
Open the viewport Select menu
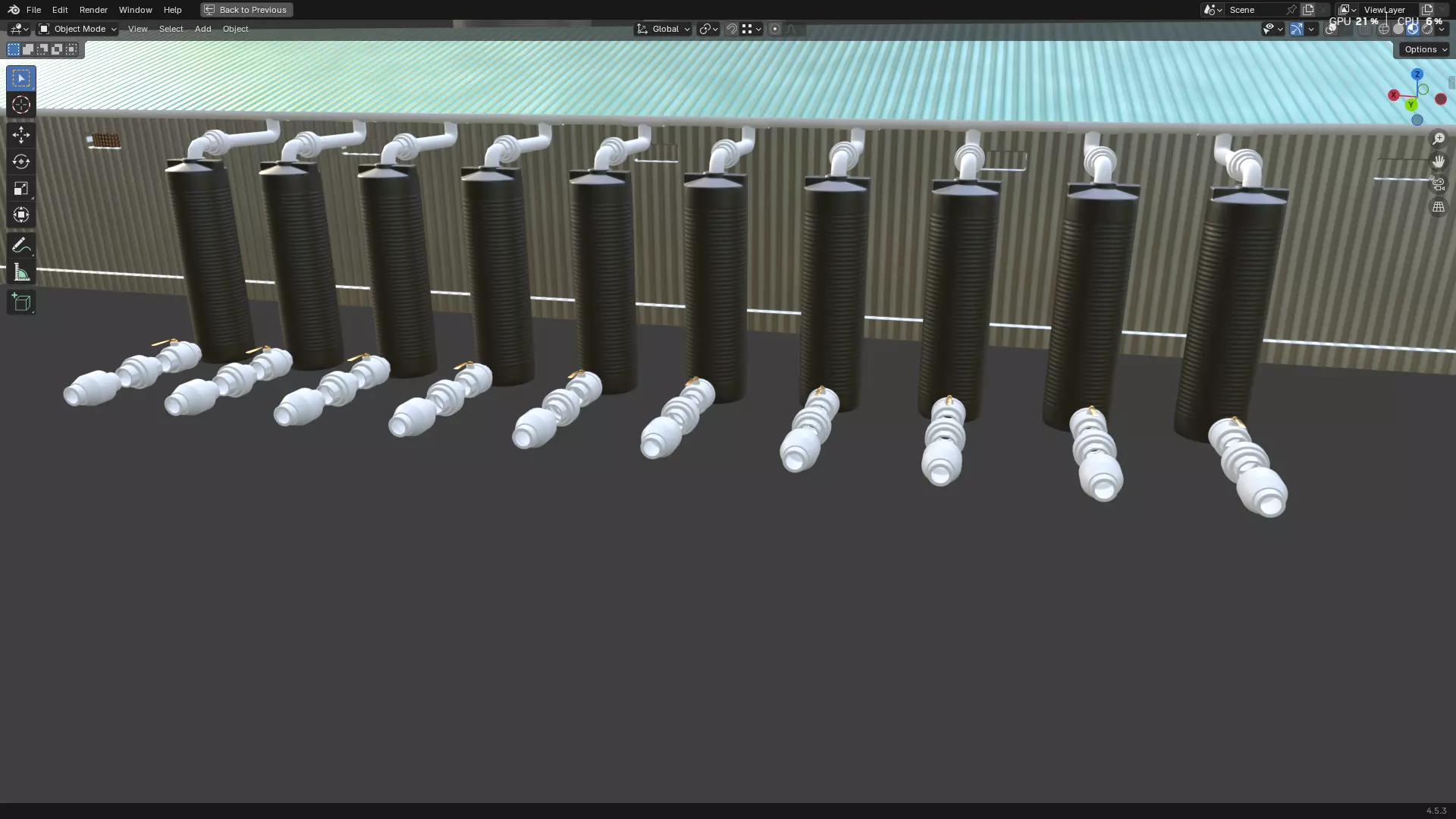(171, 29)
